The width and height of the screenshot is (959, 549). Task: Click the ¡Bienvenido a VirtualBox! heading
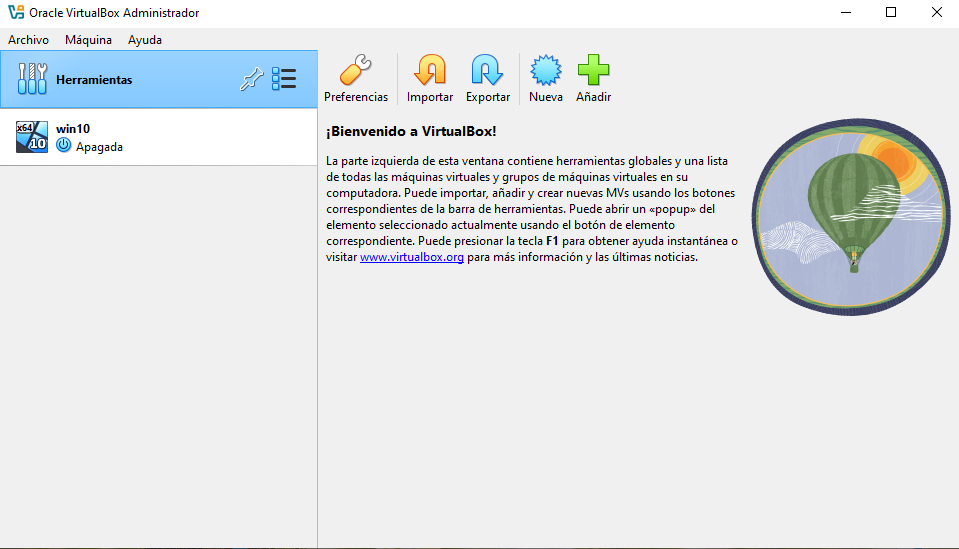[x=411, y=131]
